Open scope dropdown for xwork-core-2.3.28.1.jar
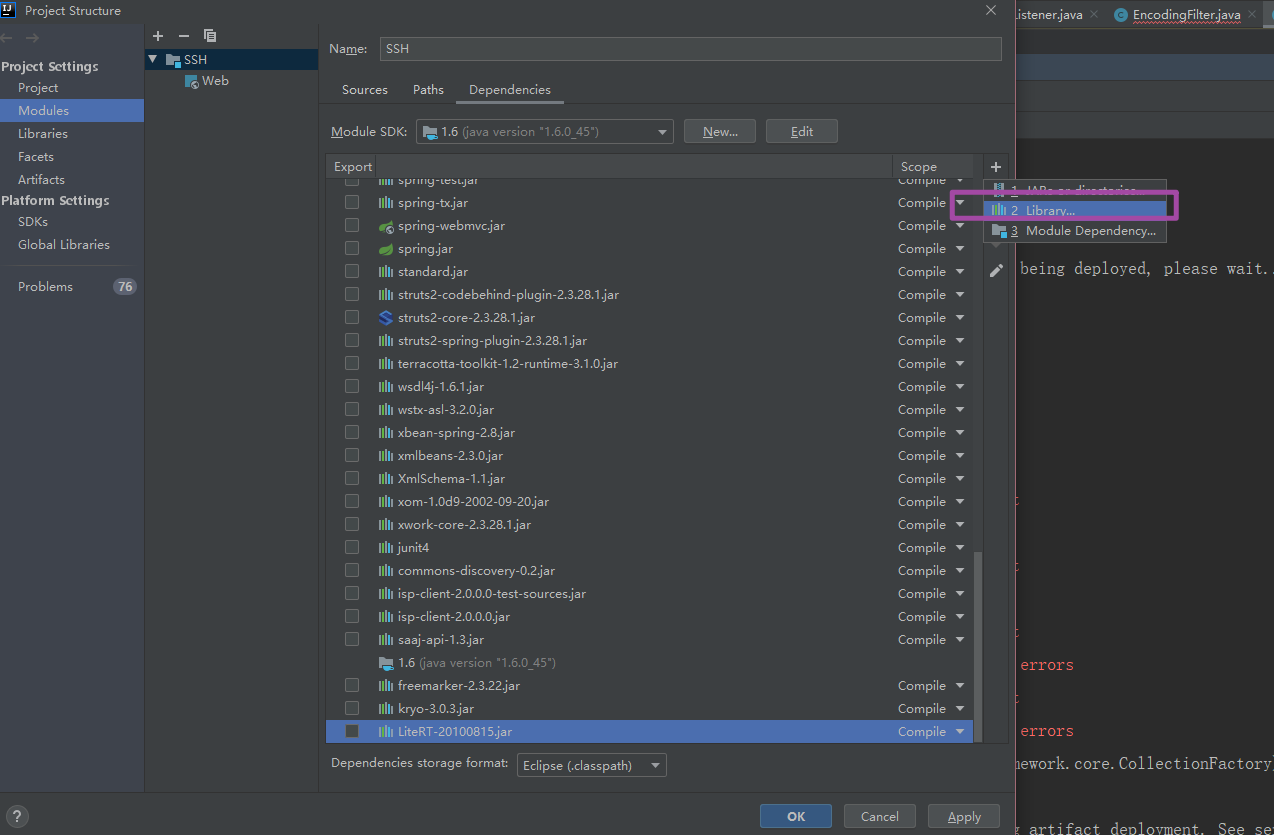This screenshot has height=835, width=1274. (x=959, y=525)
